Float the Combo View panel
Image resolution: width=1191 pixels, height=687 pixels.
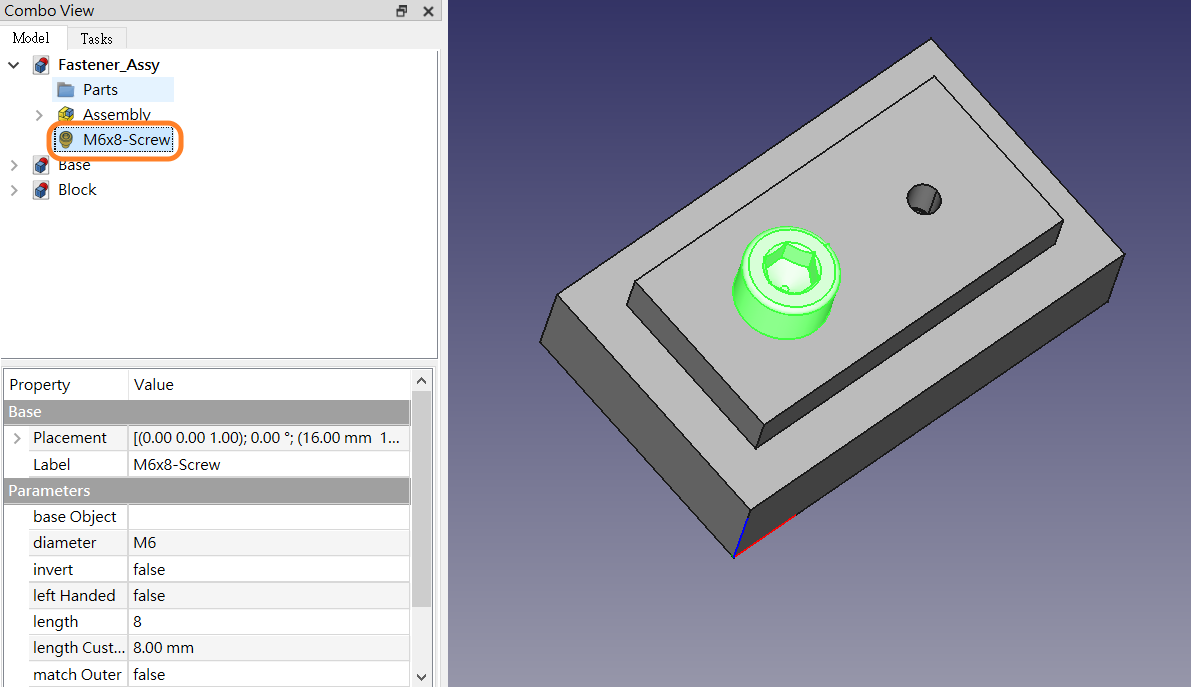[402, 11]
